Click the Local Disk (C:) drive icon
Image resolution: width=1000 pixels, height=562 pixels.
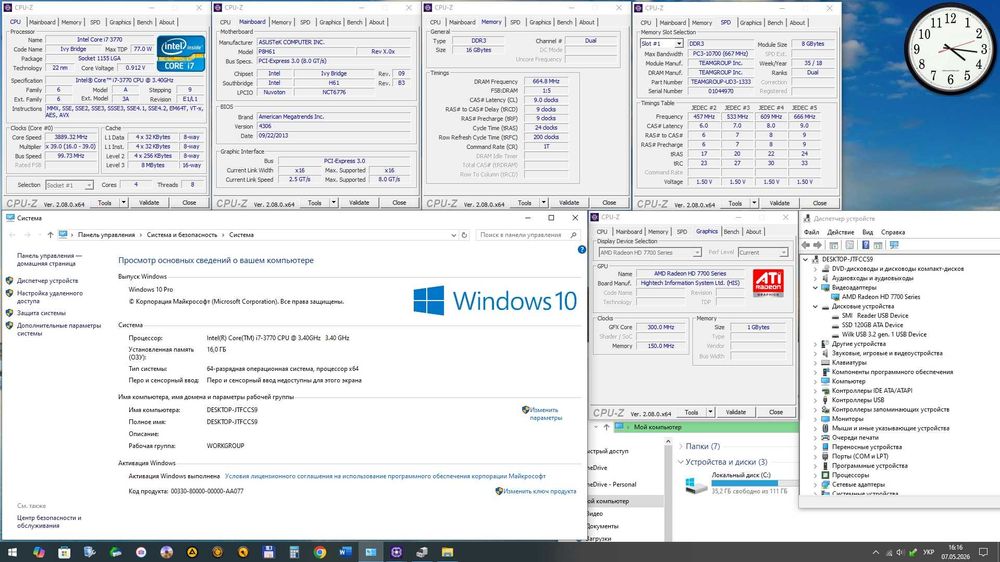pos(696,486)
